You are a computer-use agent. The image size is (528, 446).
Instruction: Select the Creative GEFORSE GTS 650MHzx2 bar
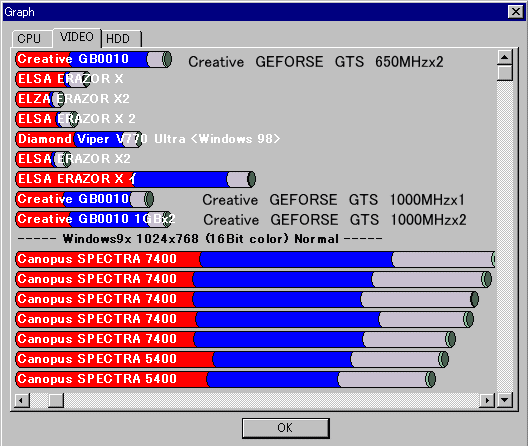point(94,59)
